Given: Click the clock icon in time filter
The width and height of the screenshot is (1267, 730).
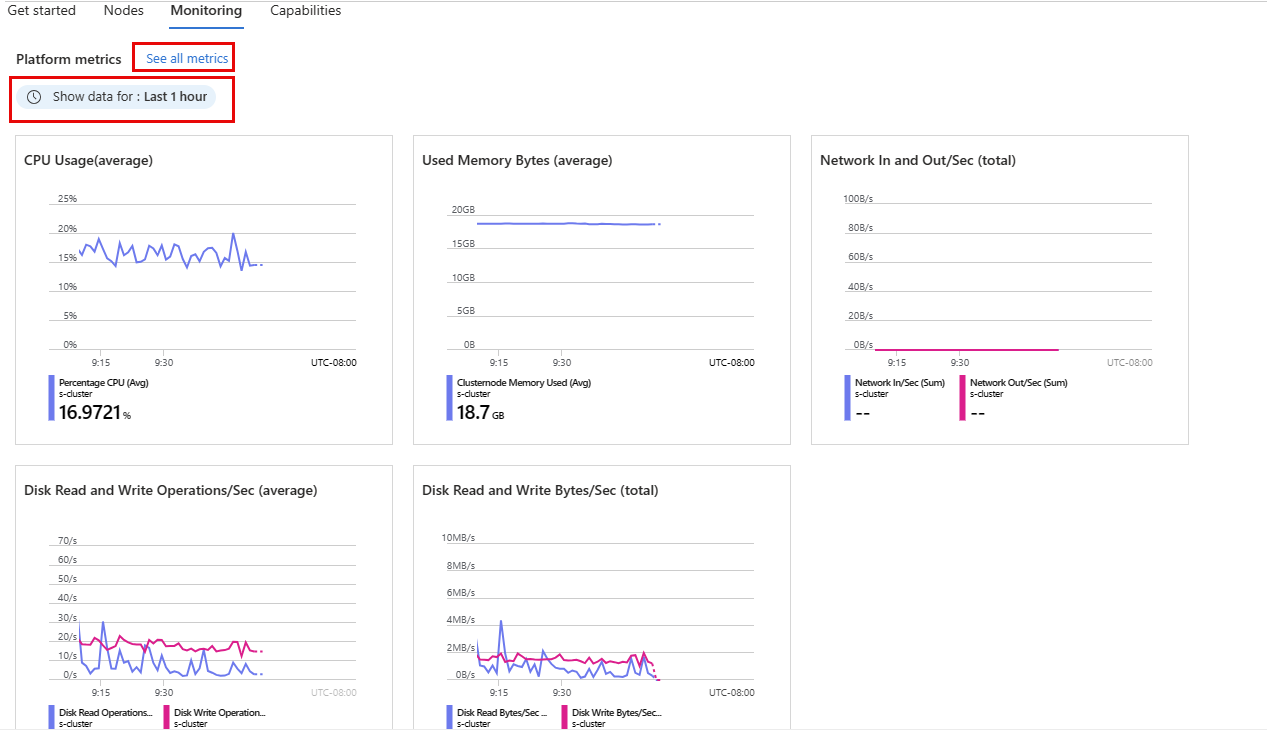Looking at the screenshot, I should pos(34,97).
